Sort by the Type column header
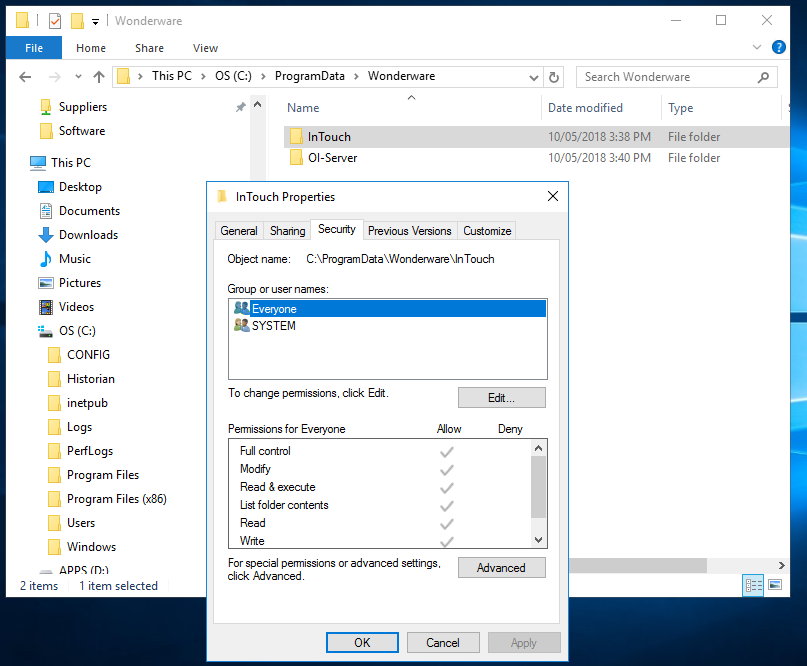 pos(680,108)
